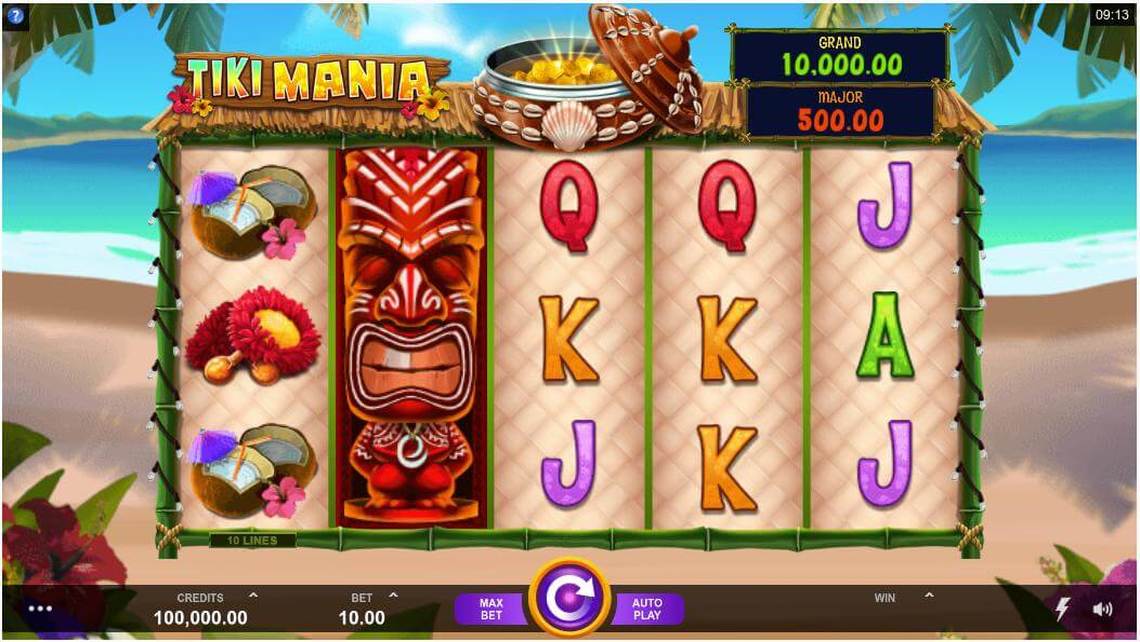Image resolution: width=1140 pixels, height=642 pixels.
Task: Click the Max Bet button
Action: [491, 609]
